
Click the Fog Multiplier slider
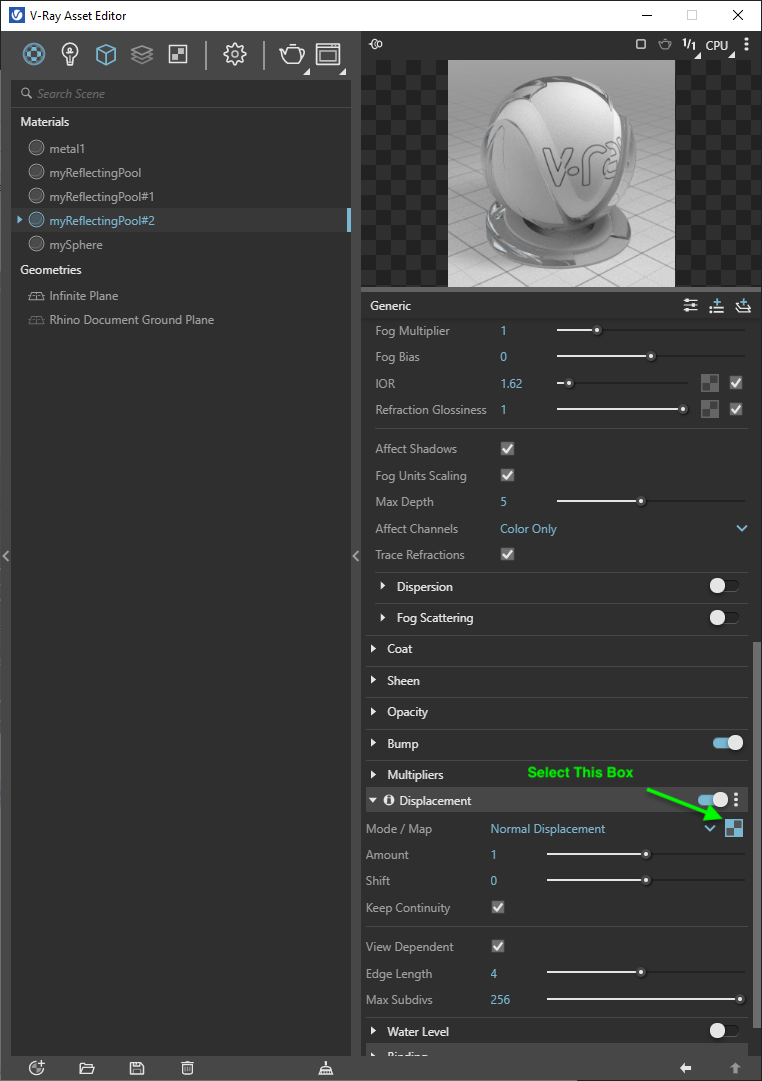(x=650, y=330)
